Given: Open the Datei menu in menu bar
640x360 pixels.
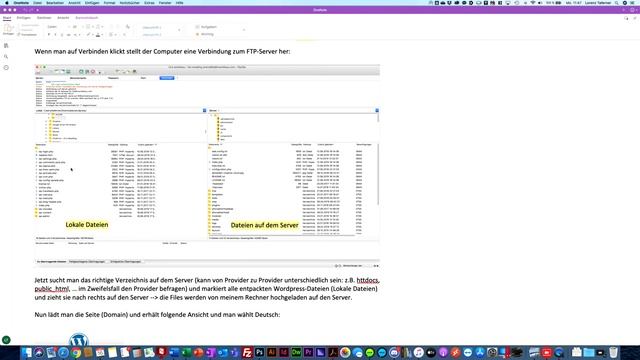Looking at the screenshot, I should tap(38, 3).
